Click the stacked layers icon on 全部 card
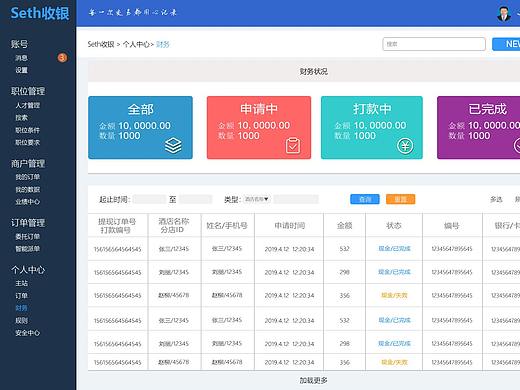The width and height of the screenshot is (520, 390). coord(173,146)
